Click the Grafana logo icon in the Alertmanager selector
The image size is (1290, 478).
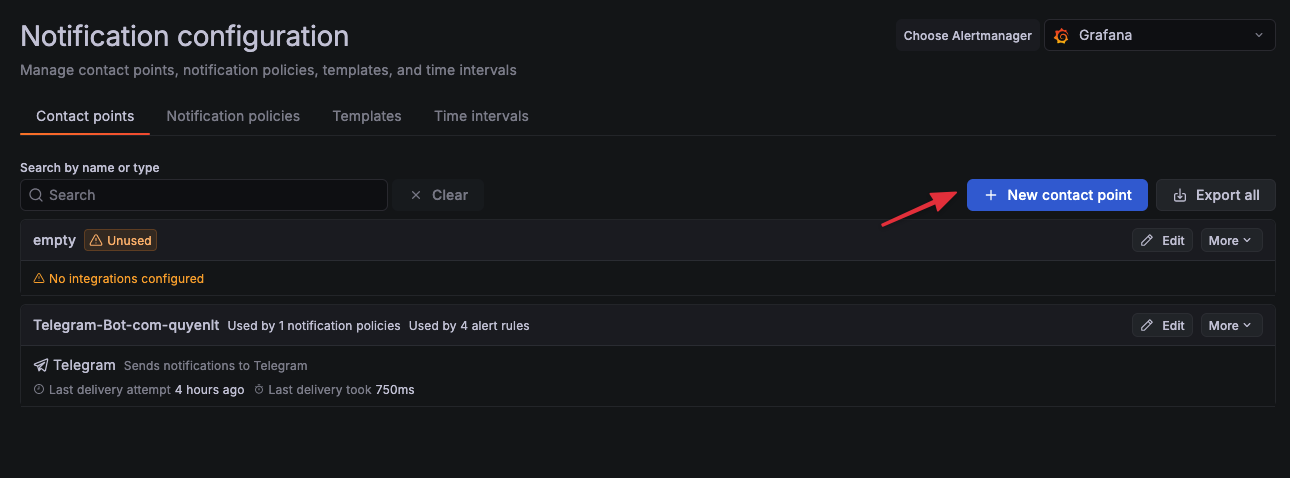pos(1062,36)
